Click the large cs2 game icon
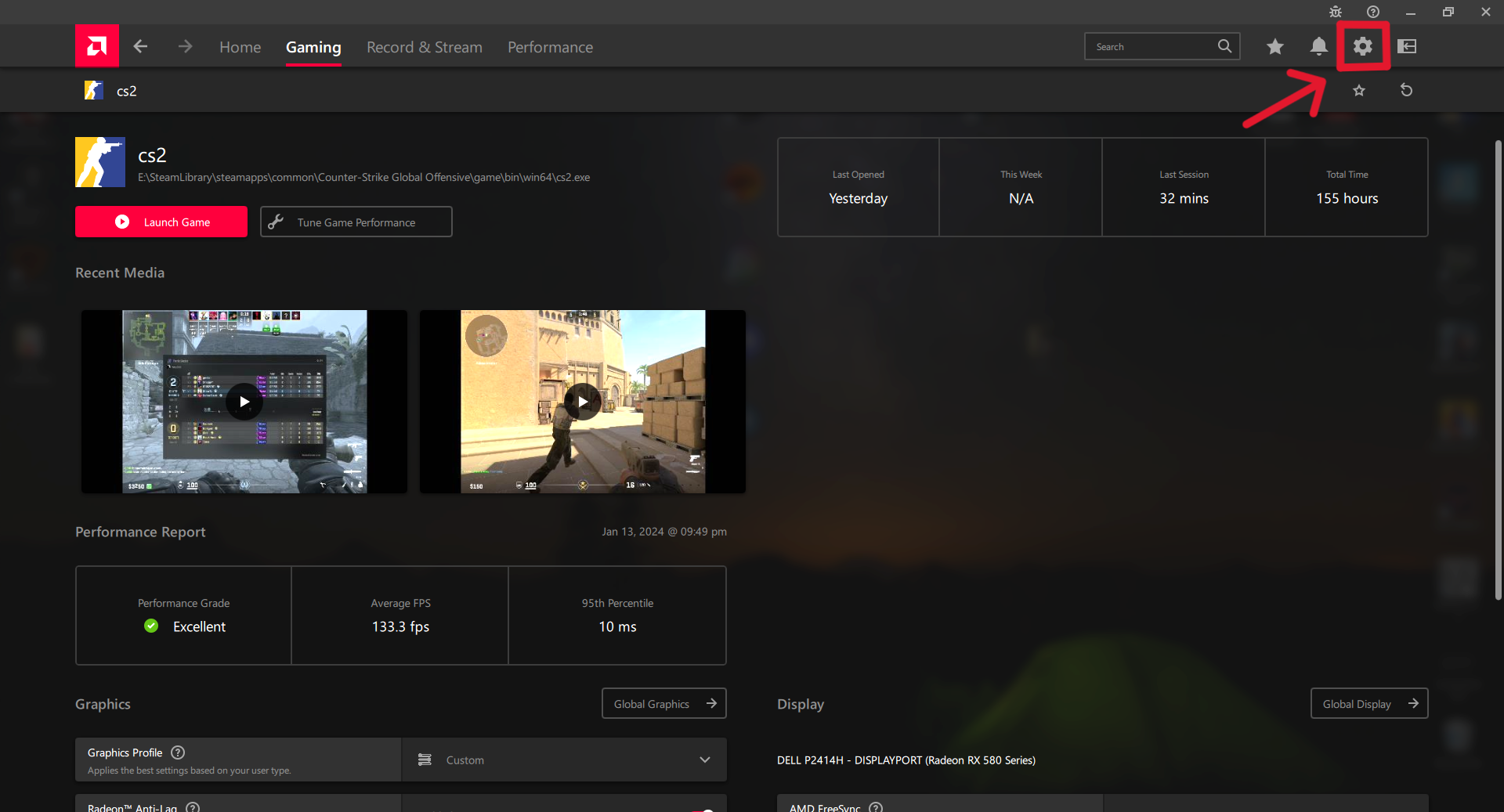This screenshot has height=812, width=1504. pyautogui.click(x=100, y=162)
